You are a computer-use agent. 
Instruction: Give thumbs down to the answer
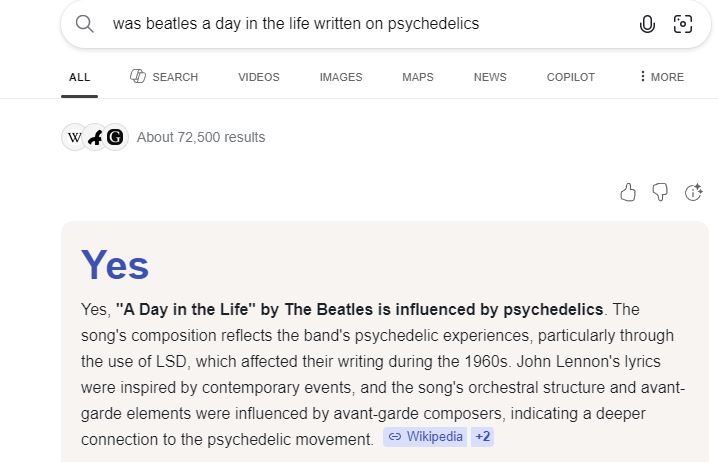pyautogui.click(x=660, y=192)
